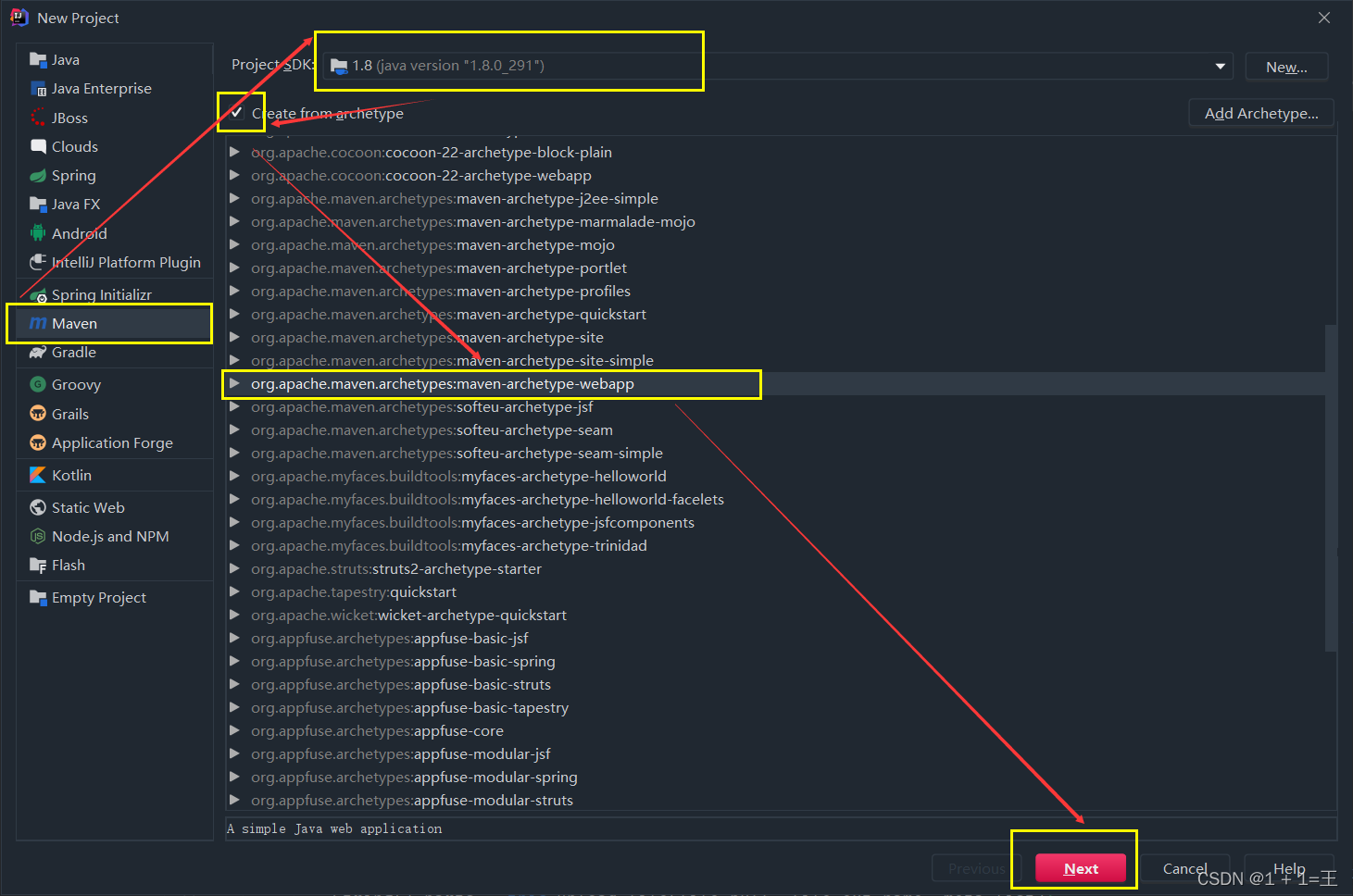Image resolution: width=1353 pixels, height=896 pixels.
Task: Expand the softeu-archetype-jsf node
Action: pyautogui.click(x=234, y=406)
